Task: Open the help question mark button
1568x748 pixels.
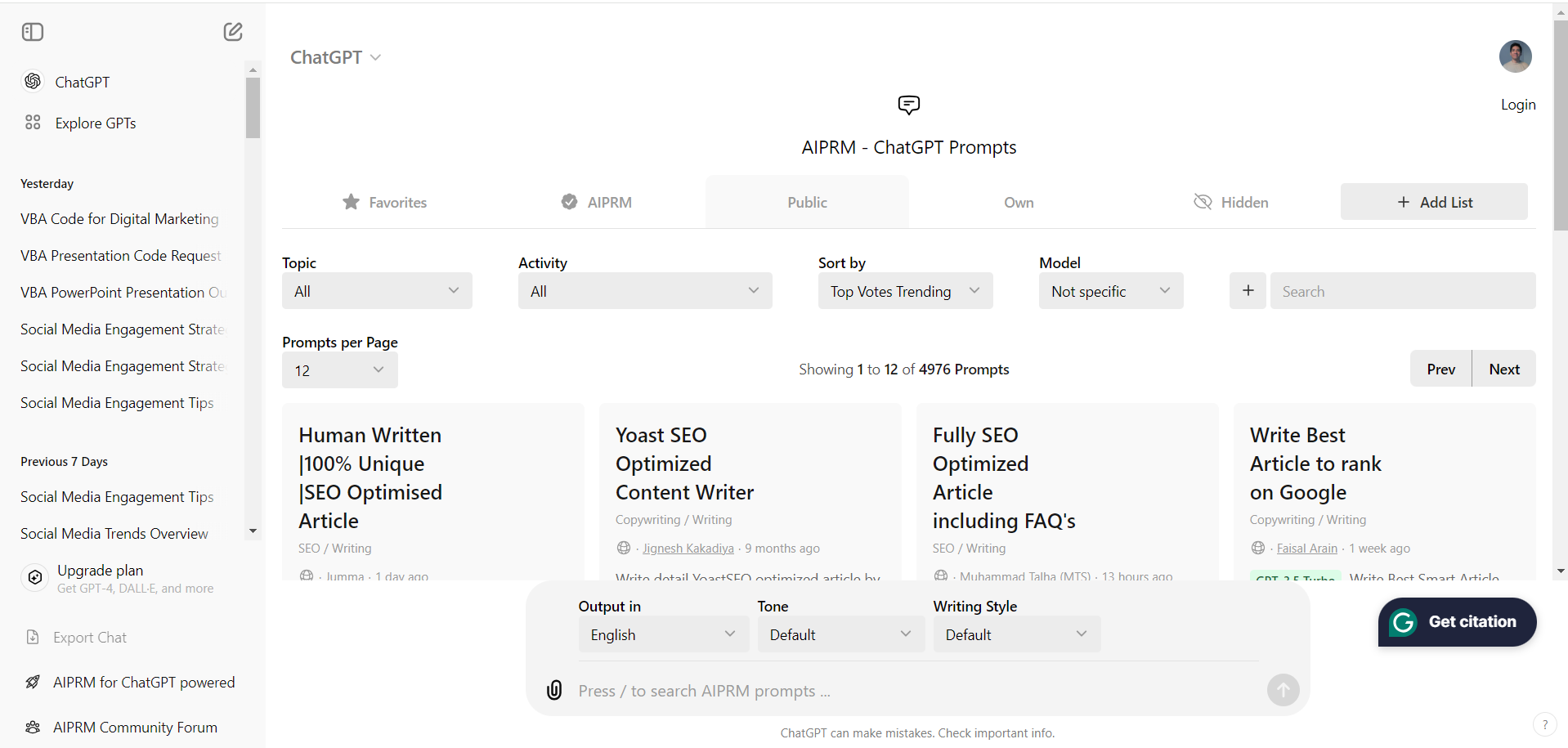Action: point(1544,724)
